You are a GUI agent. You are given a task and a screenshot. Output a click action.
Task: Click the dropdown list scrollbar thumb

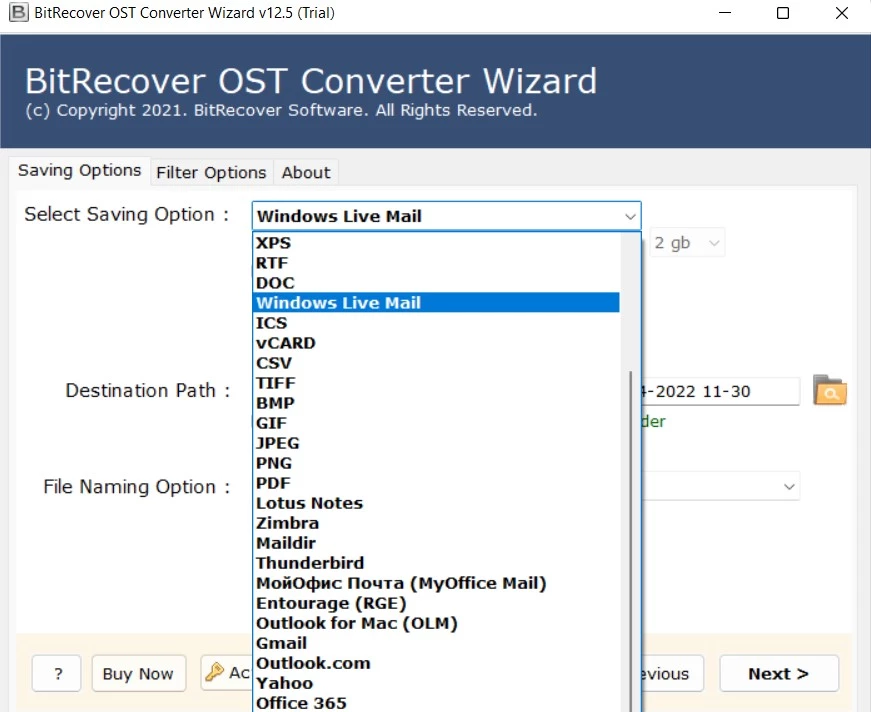(630, 541)
